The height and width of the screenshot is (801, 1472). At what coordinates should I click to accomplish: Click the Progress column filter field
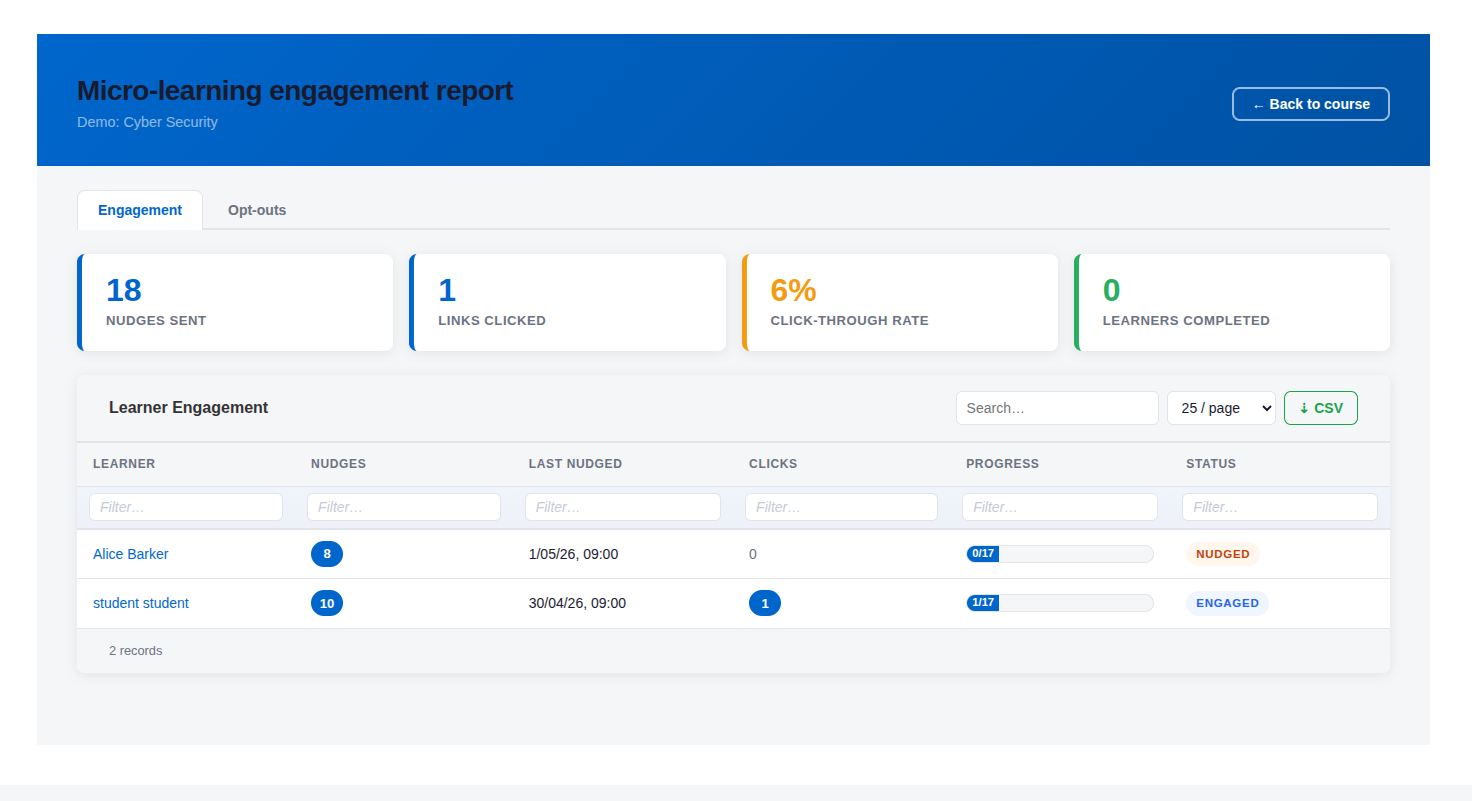coord(1060,507)
